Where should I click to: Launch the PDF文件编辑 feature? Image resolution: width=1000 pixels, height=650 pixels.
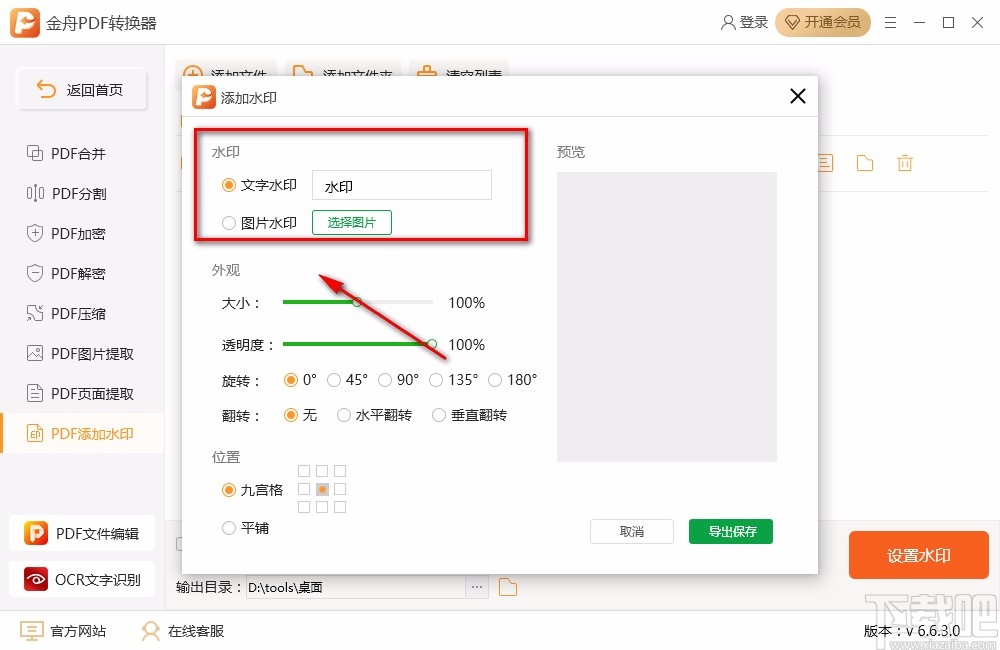82,533
